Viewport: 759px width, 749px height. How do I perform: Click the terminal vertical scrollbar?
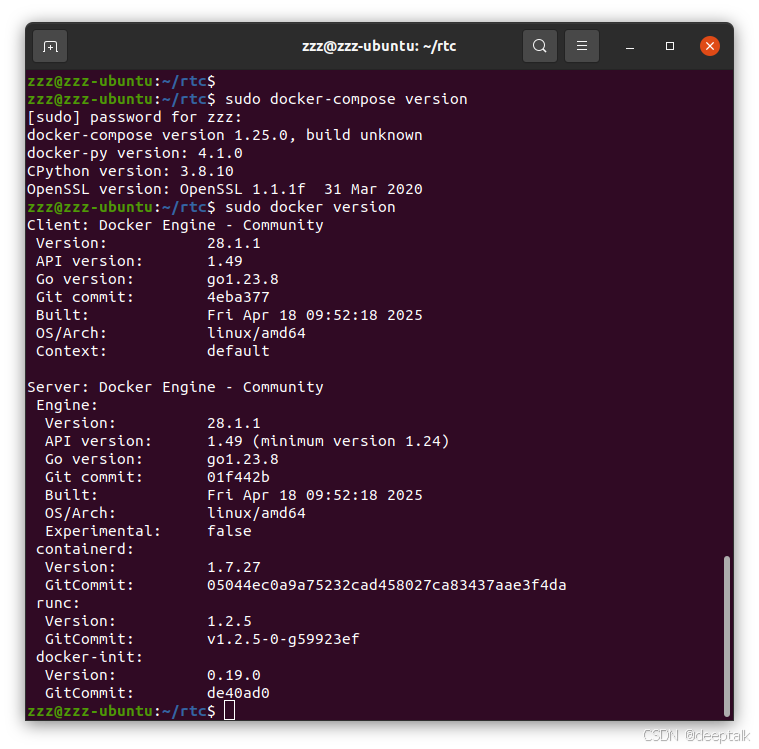pyautogui.click(x=727, y=636)
